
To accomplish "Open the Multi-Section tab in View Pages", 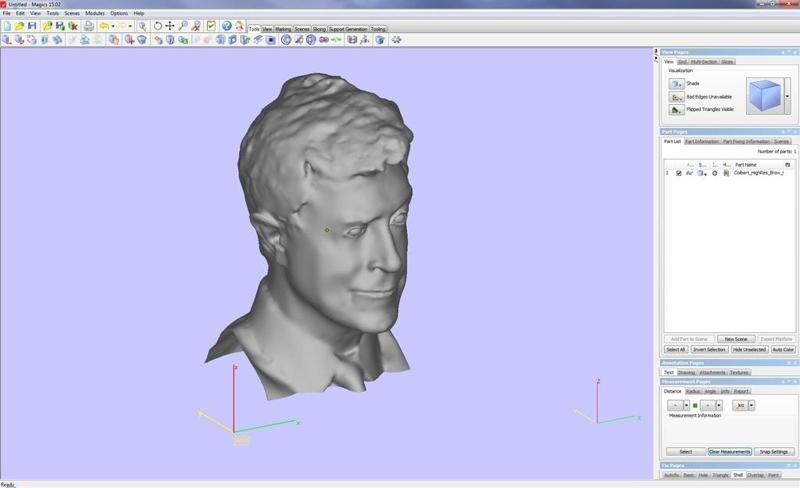I will point(704,62).
